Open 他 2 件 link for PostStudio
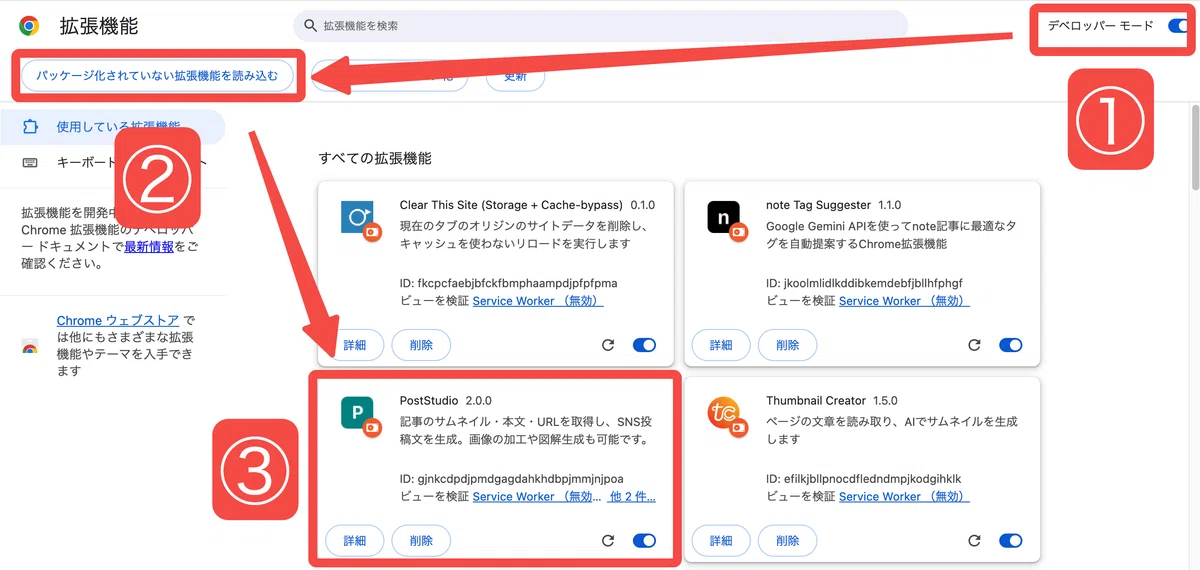 click(x=633, y=497)
